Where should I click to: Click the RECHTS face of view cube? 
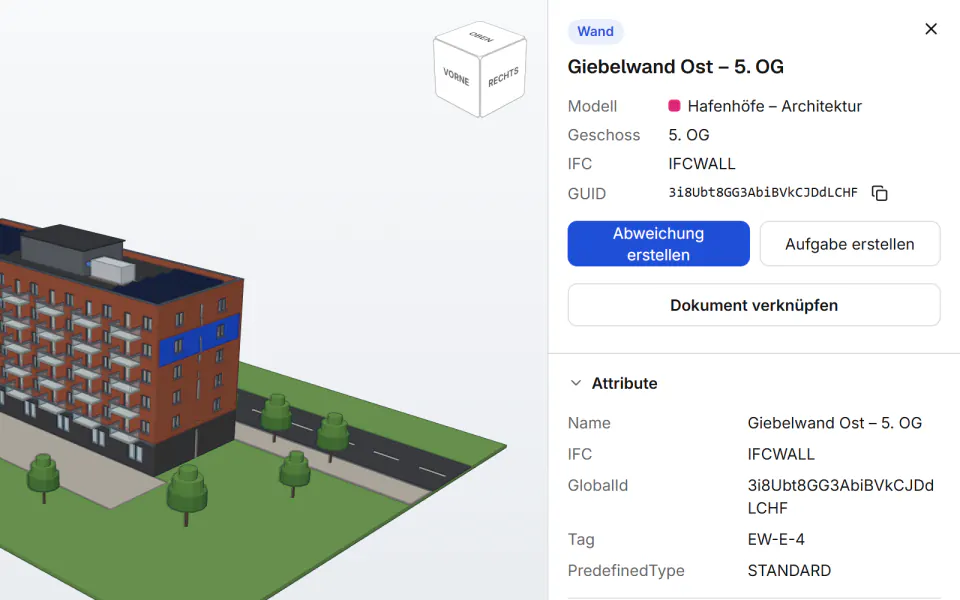coord(503,77)
